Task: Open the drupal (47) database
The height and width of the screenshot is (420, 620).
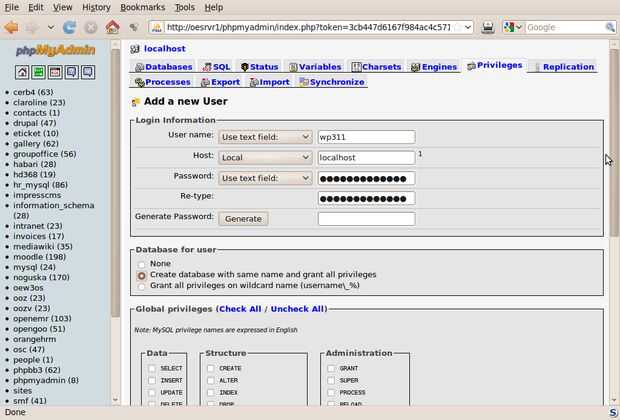Action: tap(34, 123)
